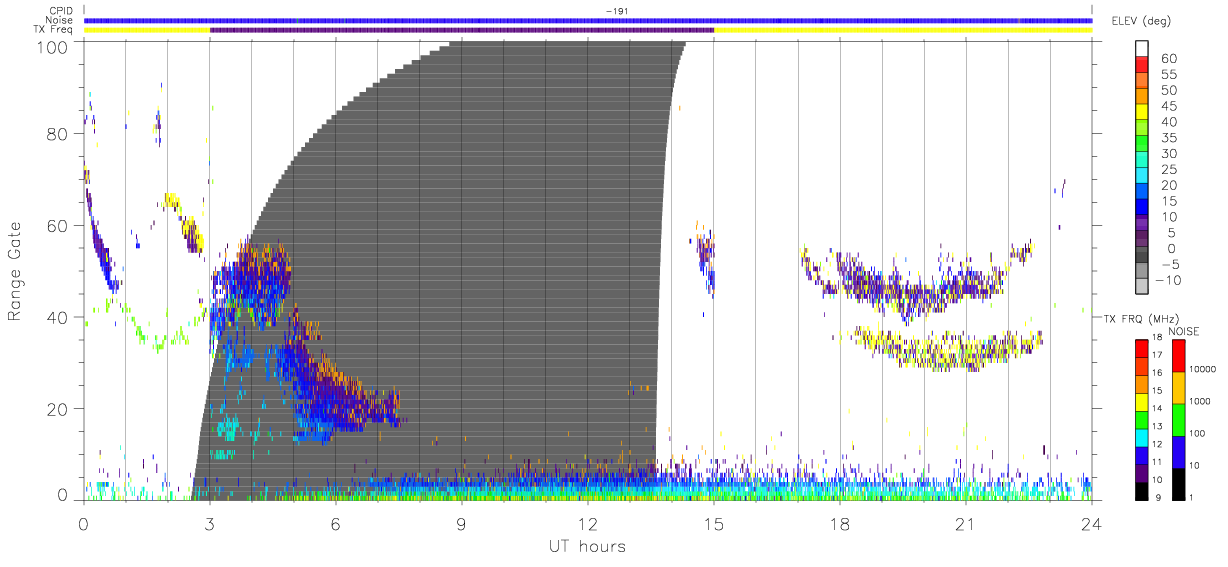This screenshot has width=1228, height=567.
Task: Click the Range Gate axis title
Action: (16, 270)
